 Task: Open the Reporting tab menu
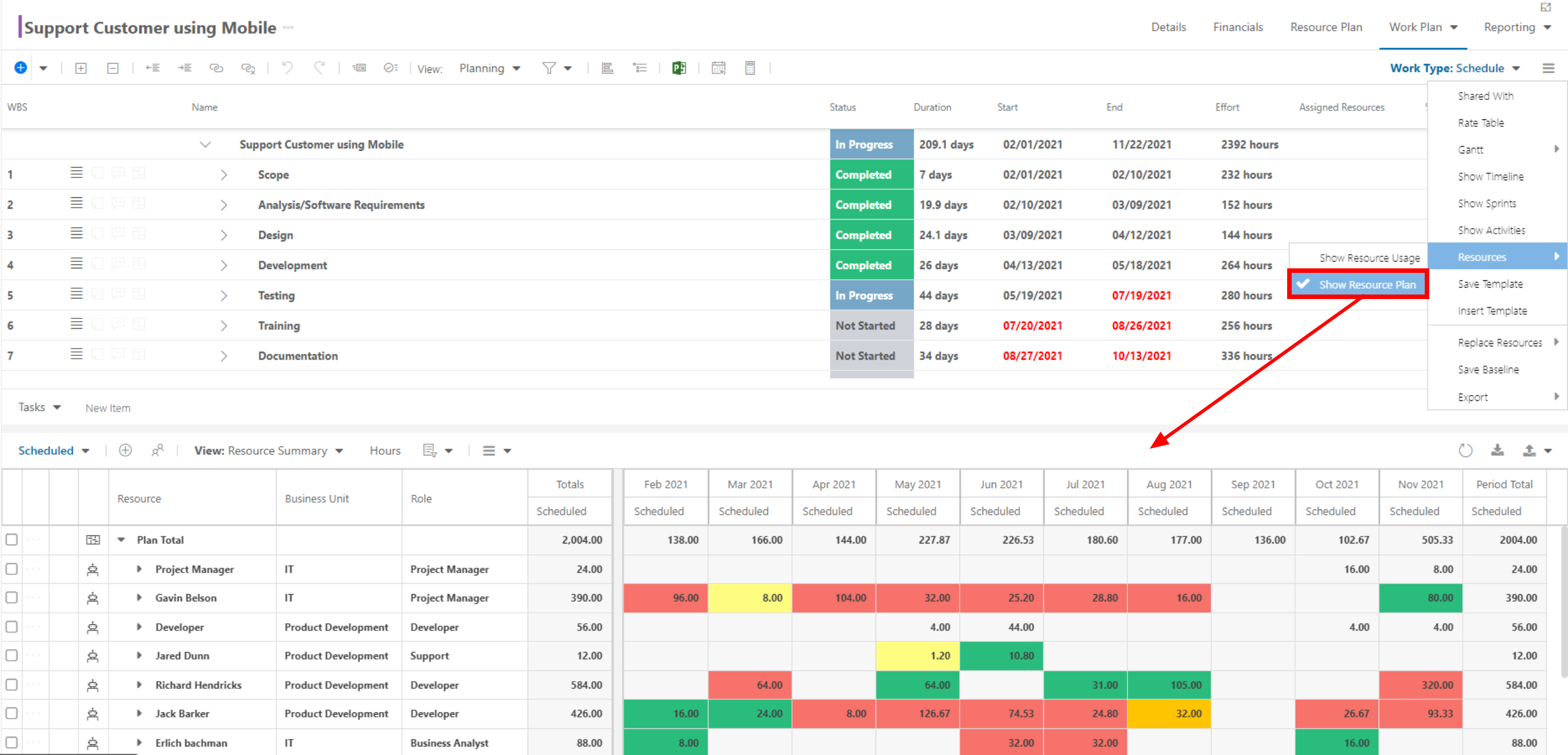(1517, 27)
